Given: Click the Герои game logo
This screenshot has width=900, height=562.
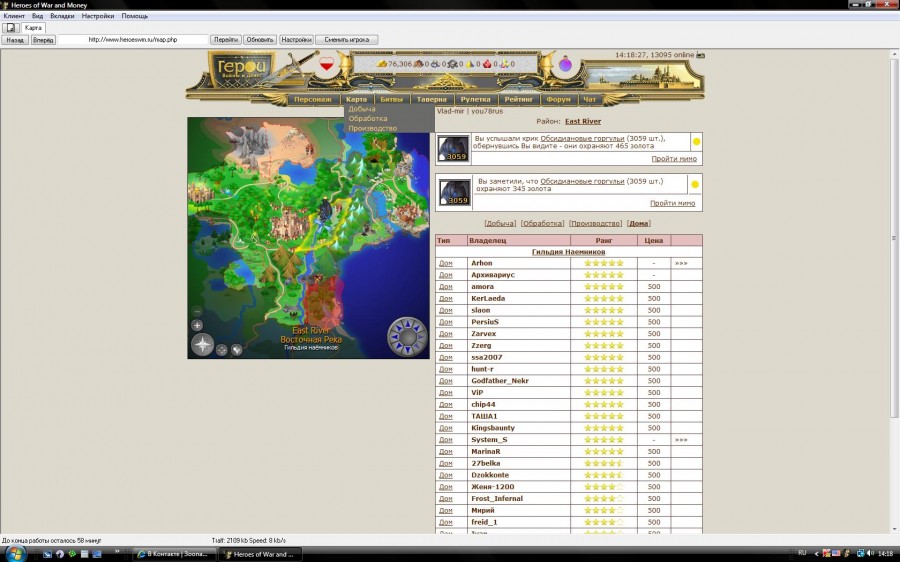Looking at the screenshot, I should coord(242,69).
